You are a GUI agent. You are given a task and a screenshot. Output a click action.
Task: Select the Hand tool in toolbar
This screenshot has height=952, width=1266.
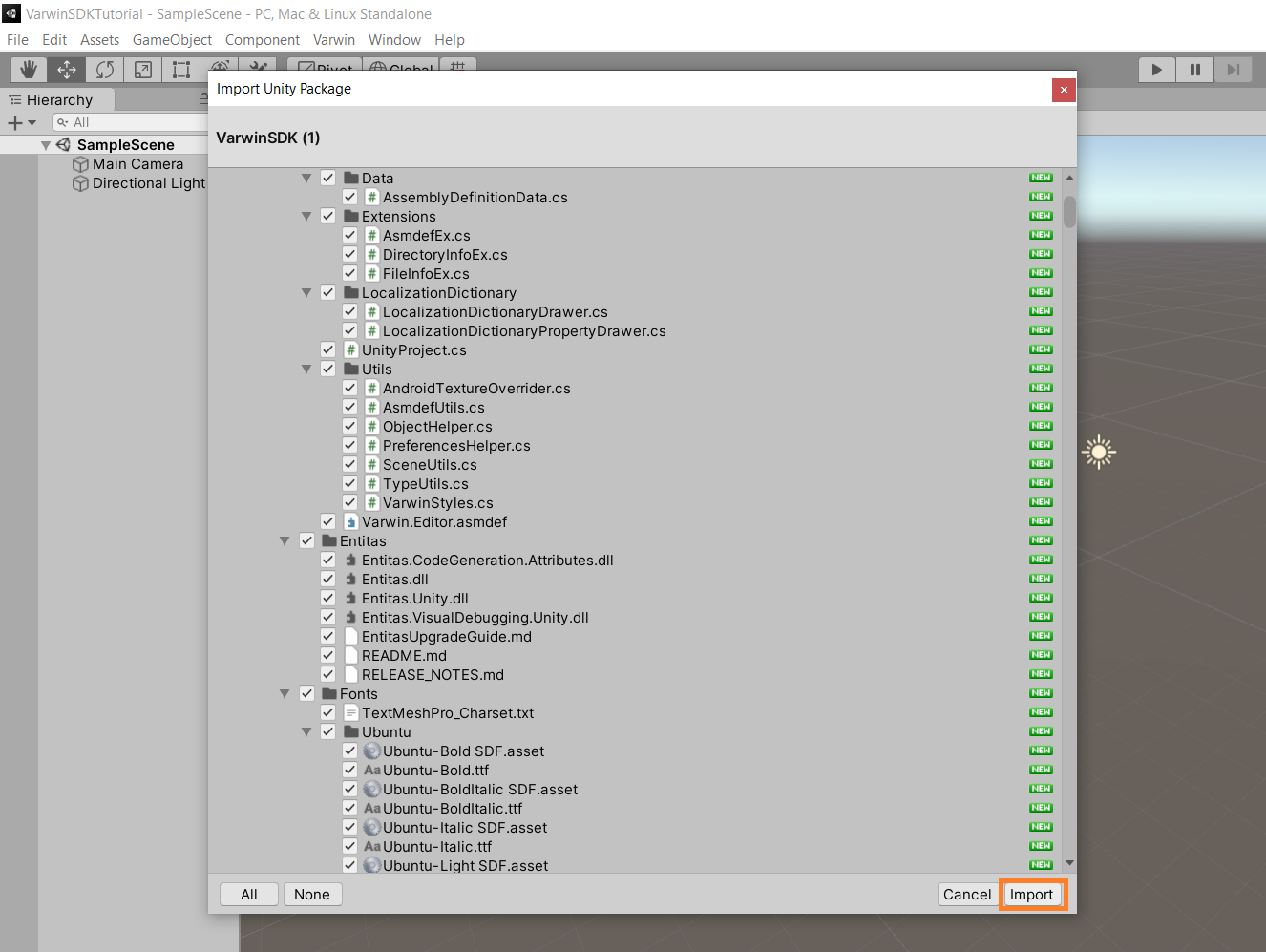(x=29, y=70)
